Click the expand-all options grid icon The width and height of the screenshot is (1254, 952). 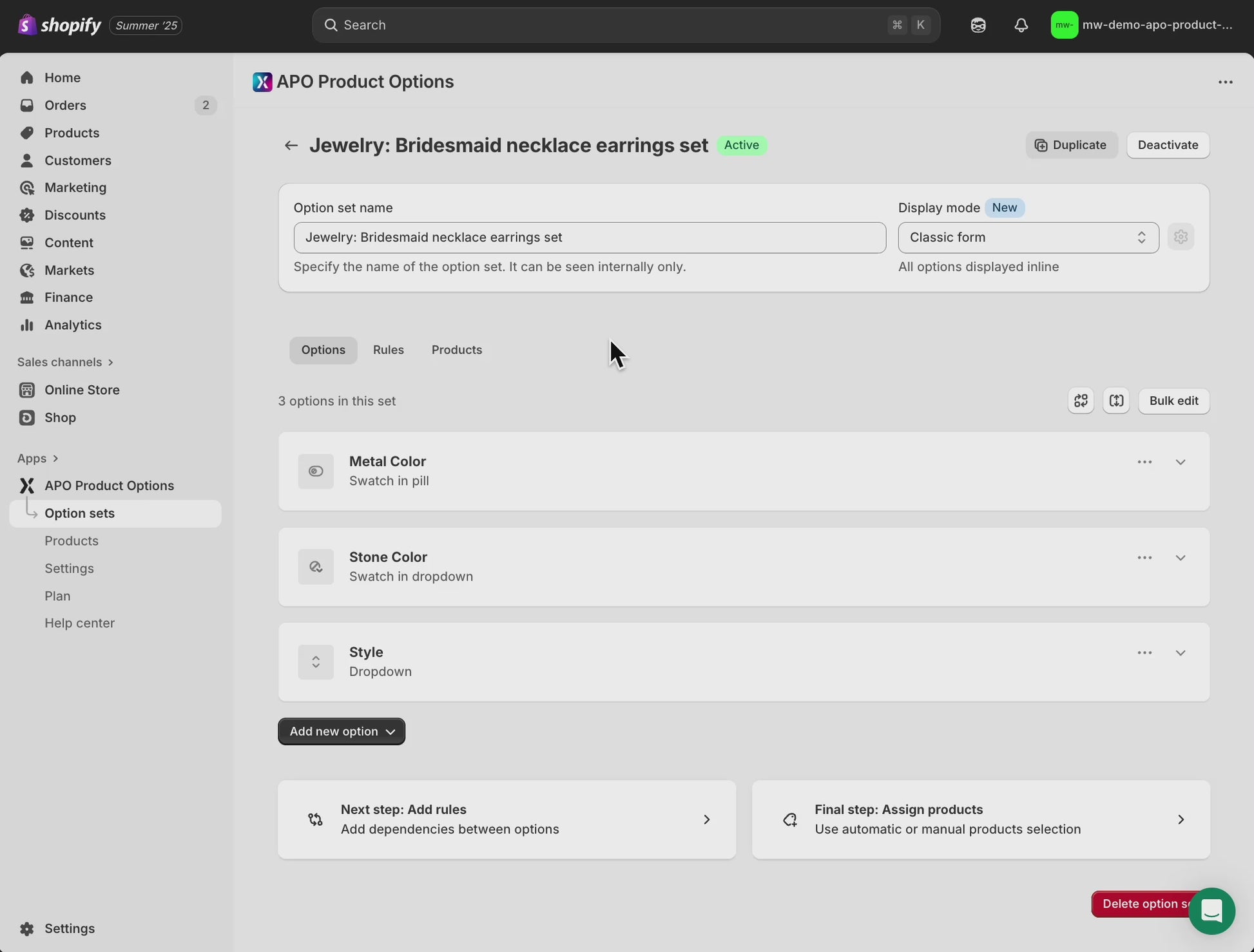1081,401
